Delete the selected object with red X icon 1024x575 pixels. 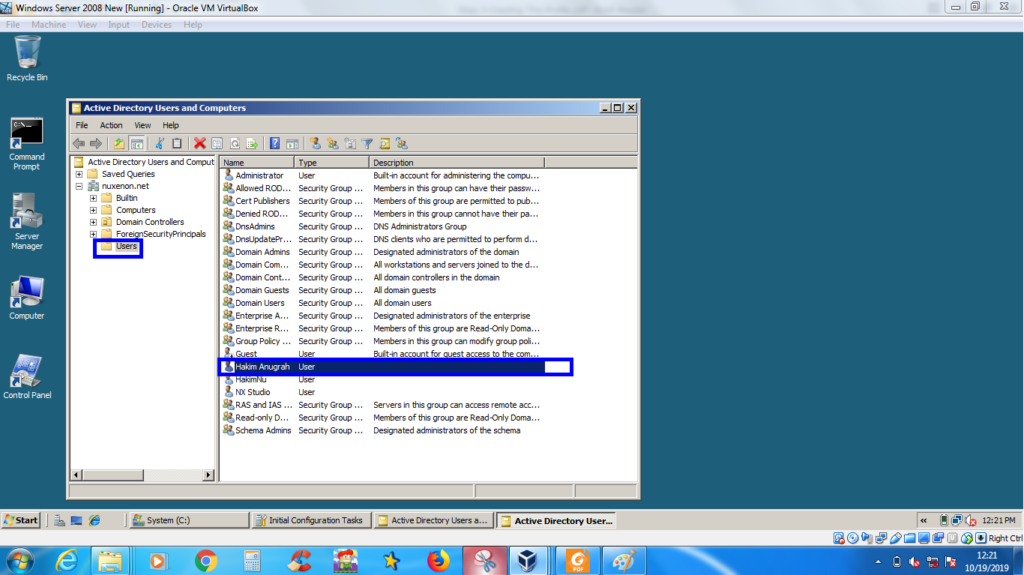pyautogui.click(x=199, y=143)
